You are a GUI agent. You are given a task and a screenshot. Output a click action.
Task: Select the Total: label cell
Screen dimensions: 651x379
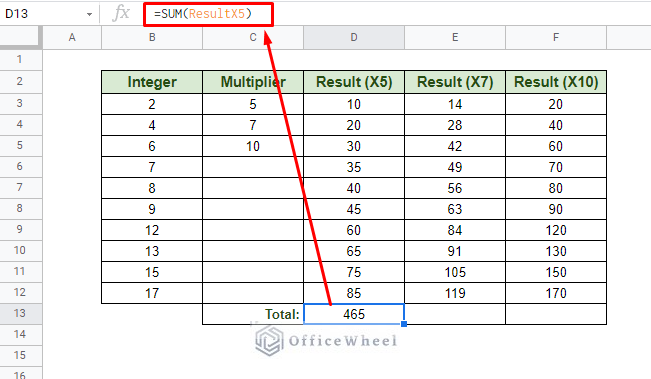tap(253, 314)
